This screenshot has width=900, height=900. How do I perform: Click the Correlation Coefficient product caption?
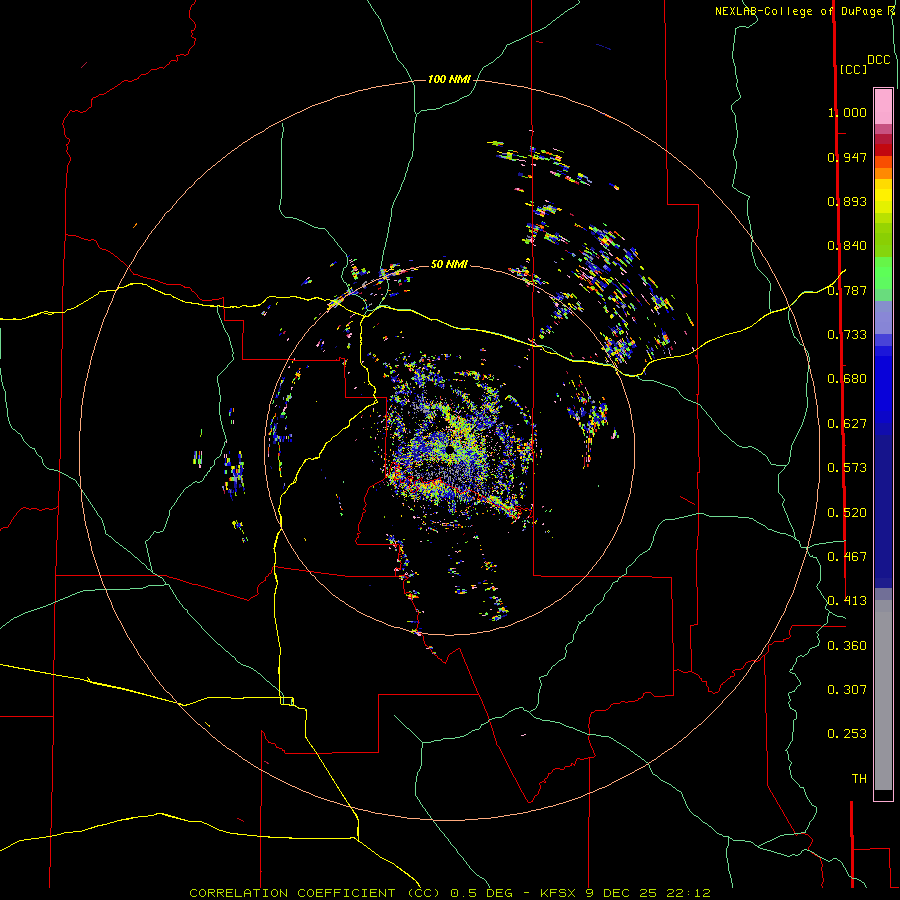(x=450, y=893)
